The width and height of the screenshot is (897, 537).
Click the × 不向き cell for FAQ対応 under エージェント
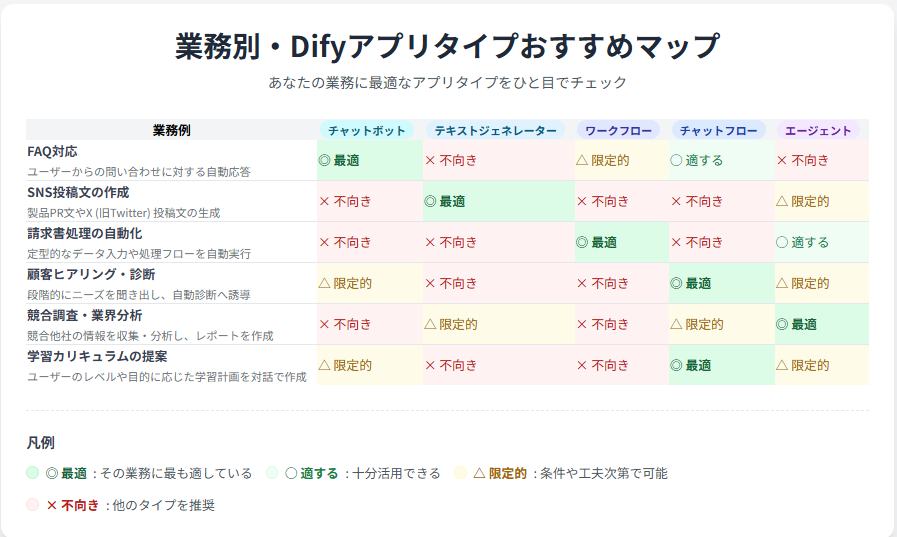(821, 160)
